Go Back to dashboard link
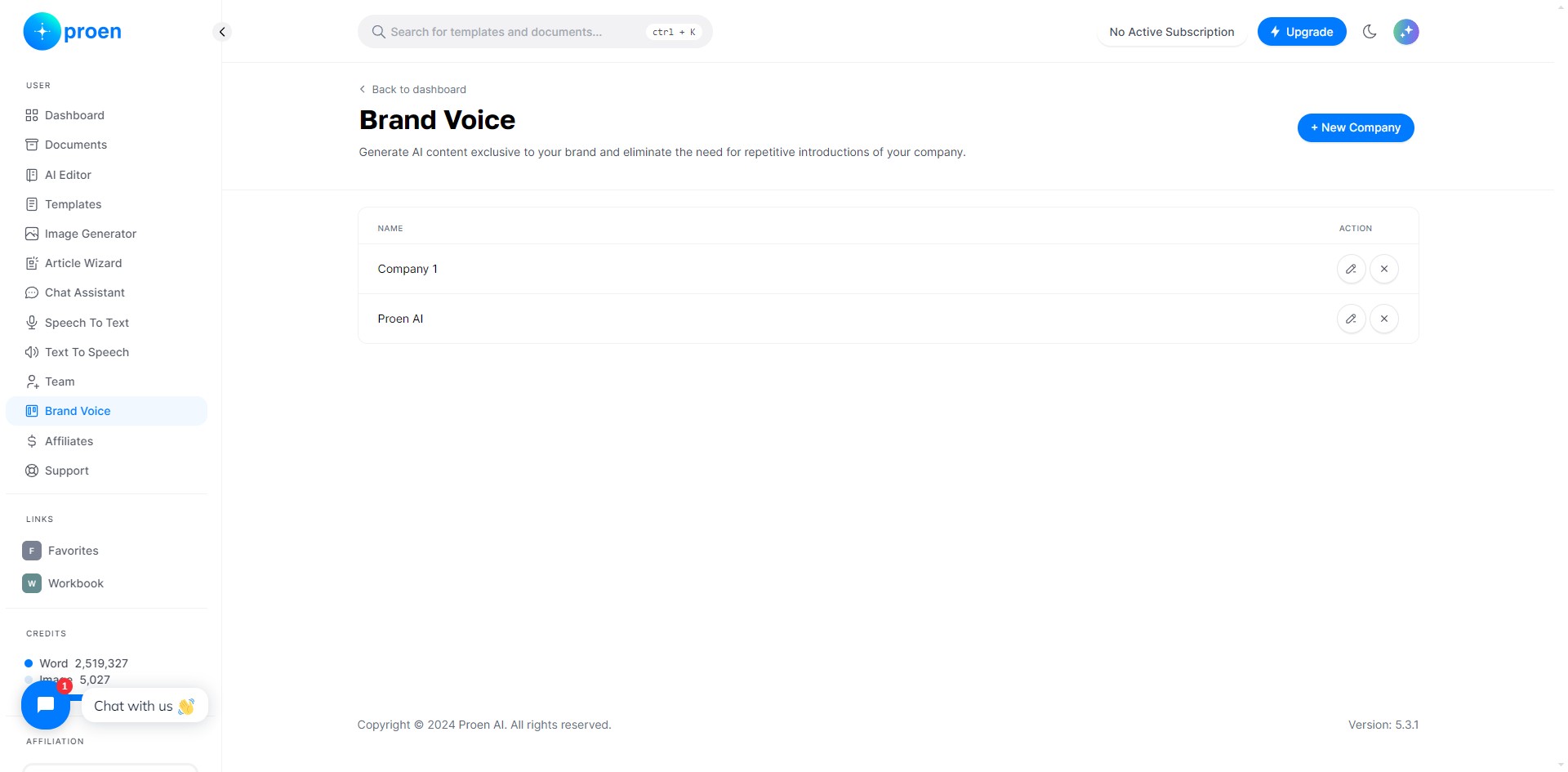The width and height of the screenshot is (1568, 772). (x=412, y=89)
